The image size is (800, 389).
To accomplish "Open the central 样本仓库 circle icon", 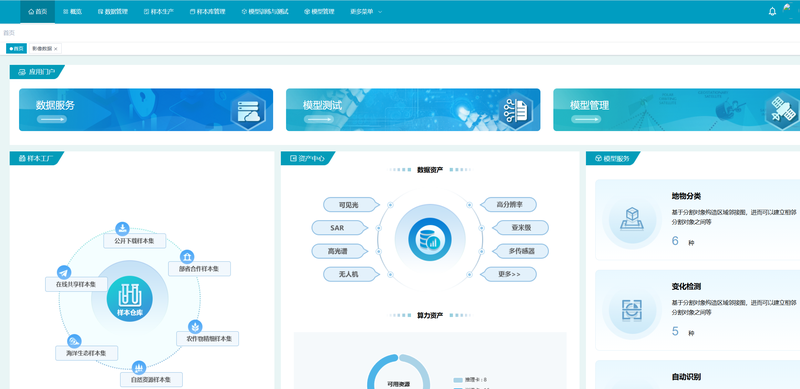I will click(x=130, y=299).
